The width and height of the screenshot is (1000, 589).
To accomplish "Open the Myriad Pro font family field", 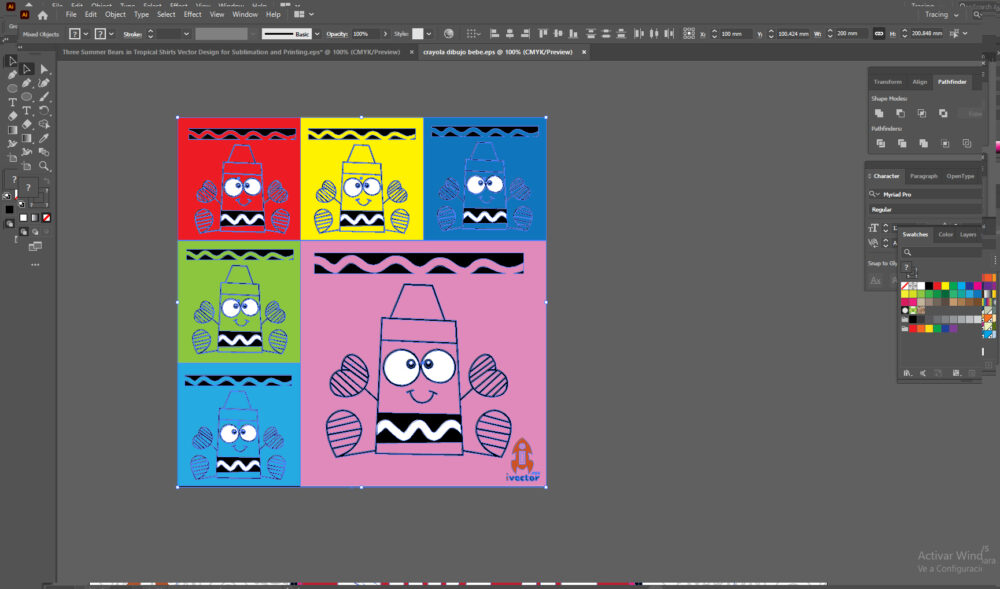I will coord(924,194).
